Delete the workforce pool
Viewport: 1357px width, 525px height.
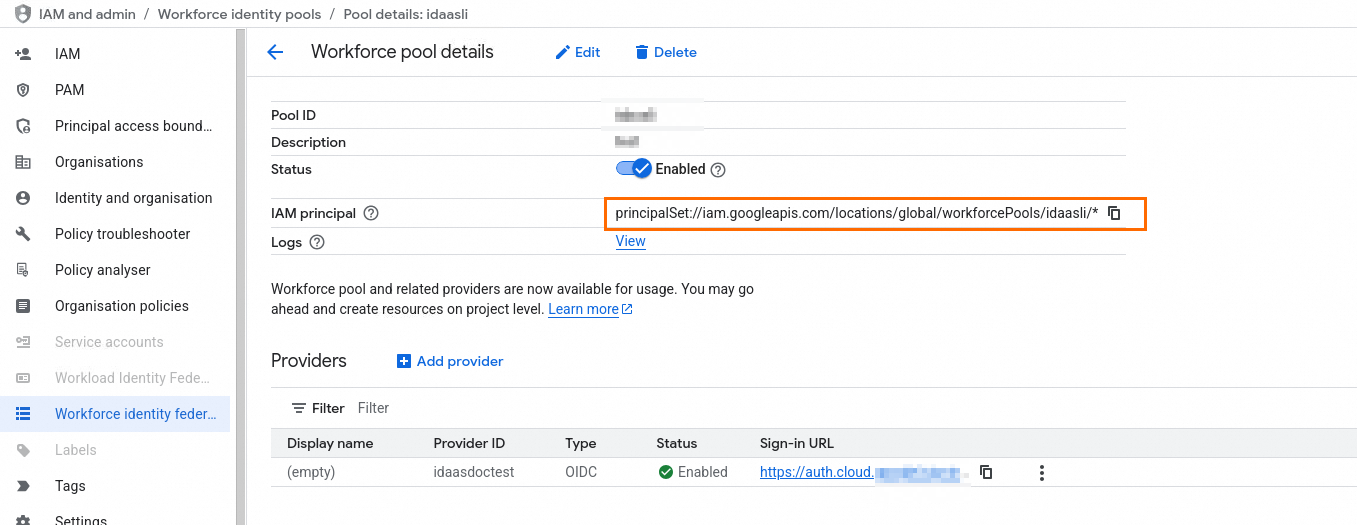(x=665, y=52)
